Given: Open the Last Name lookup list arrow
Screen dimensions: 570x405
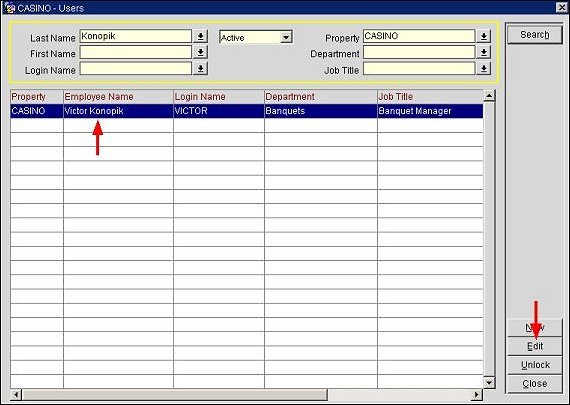Looking at the screenshot, I should point(200,36).
